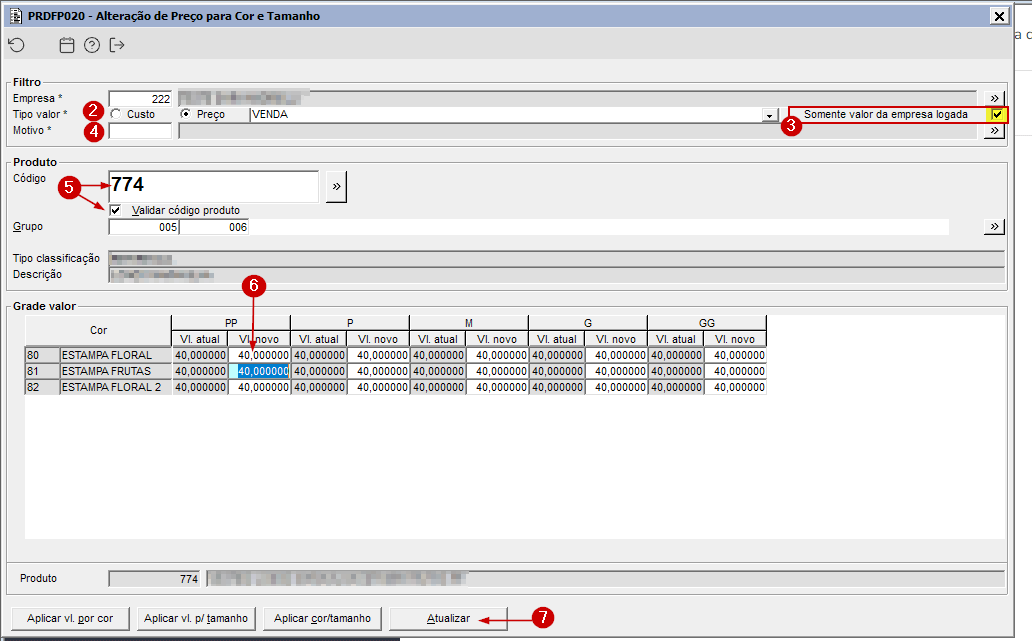
Task: Click the Grupo field with 006
Action: tap(215, 227)
